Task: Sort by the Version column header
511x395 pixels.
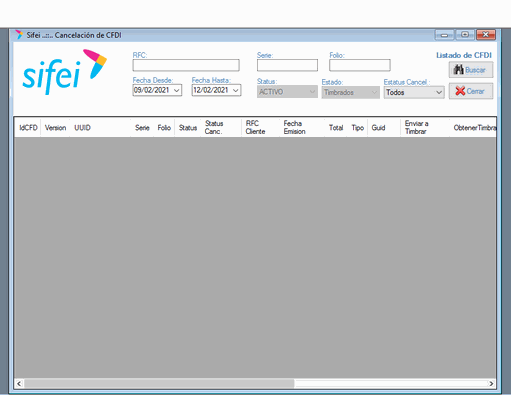Action: [x=55, y=128]
